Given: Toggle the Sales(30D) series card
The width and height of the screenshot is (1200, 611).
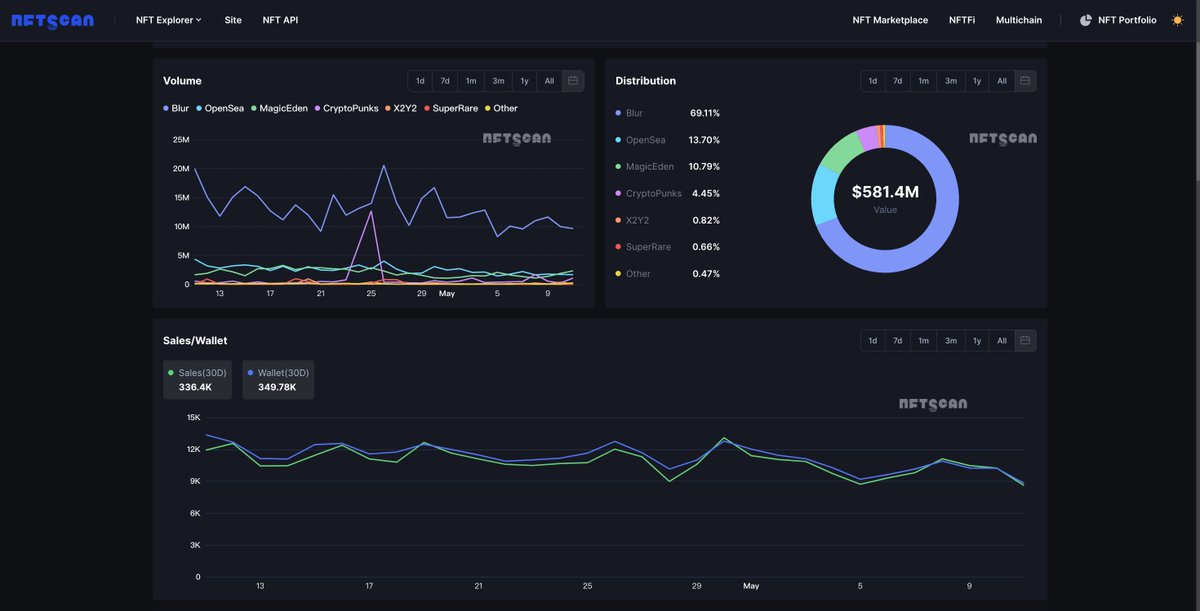Looking at the screenshot, I should pyautogui.click(x=198, y=379).
